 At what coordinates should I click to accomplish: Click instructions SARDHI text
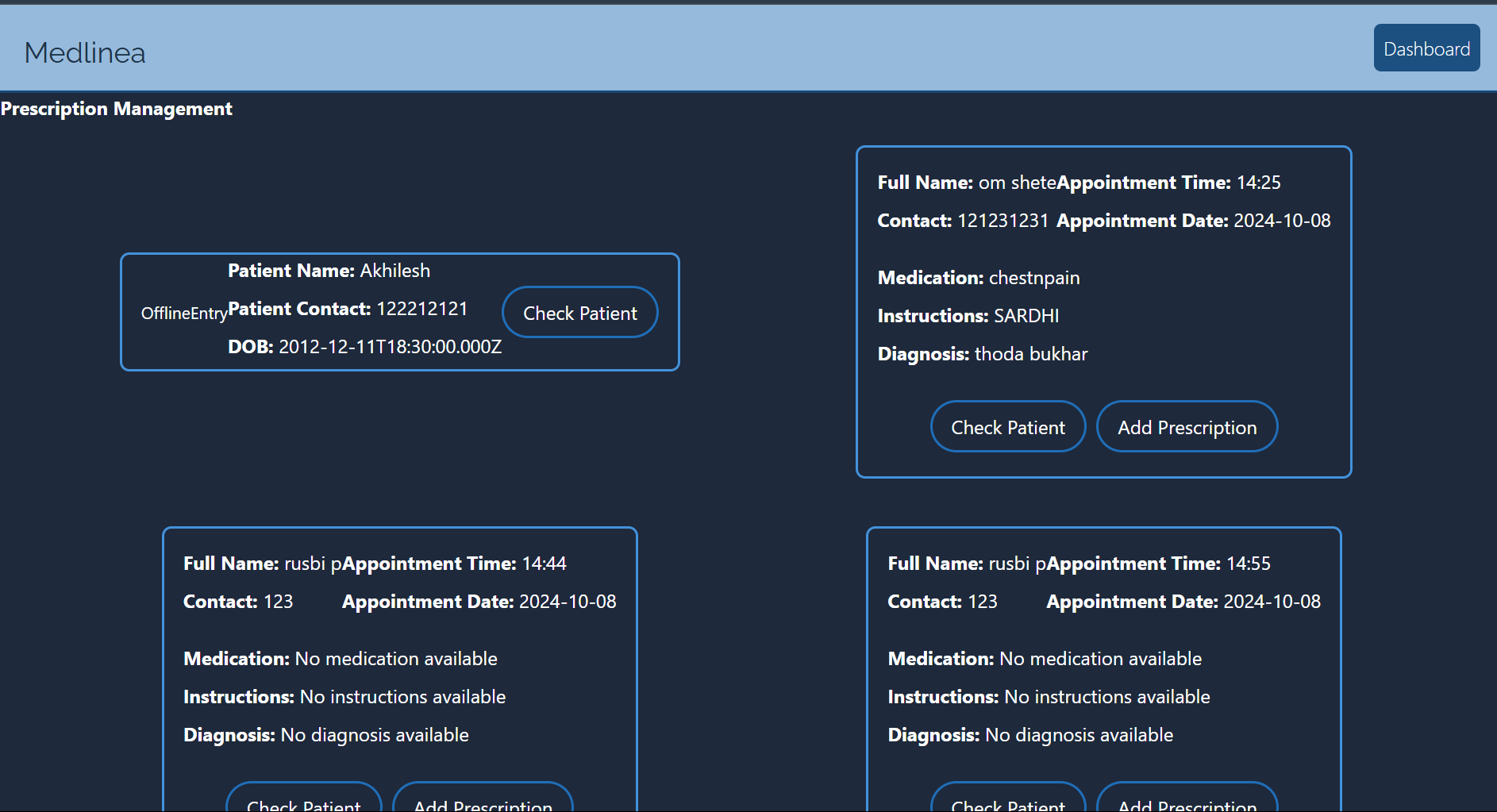click(1026, 316)
